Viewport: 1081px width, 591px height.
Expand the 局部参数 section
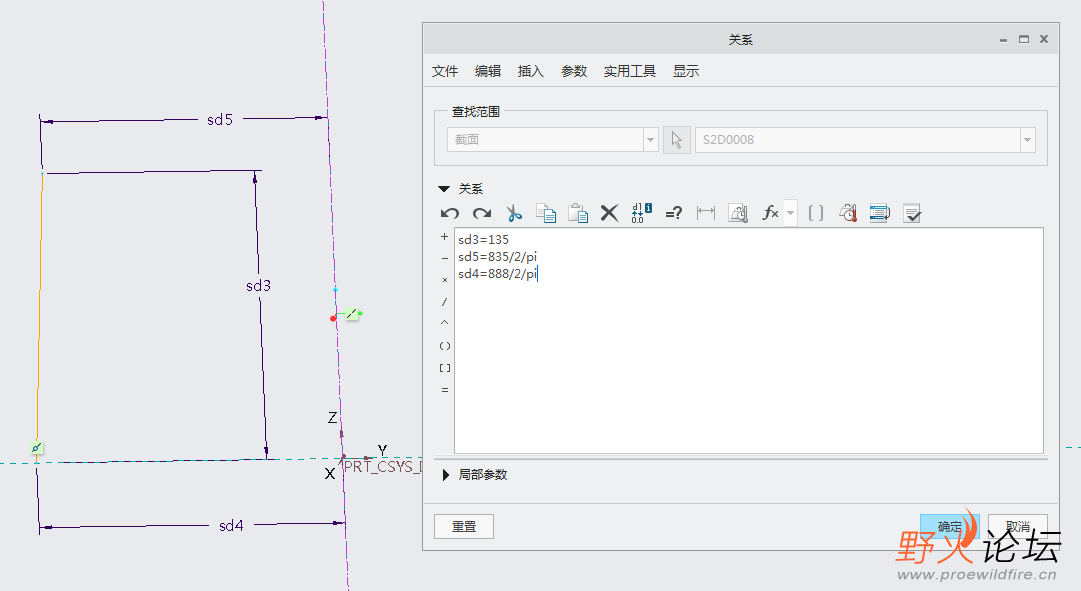click(445, 475)
